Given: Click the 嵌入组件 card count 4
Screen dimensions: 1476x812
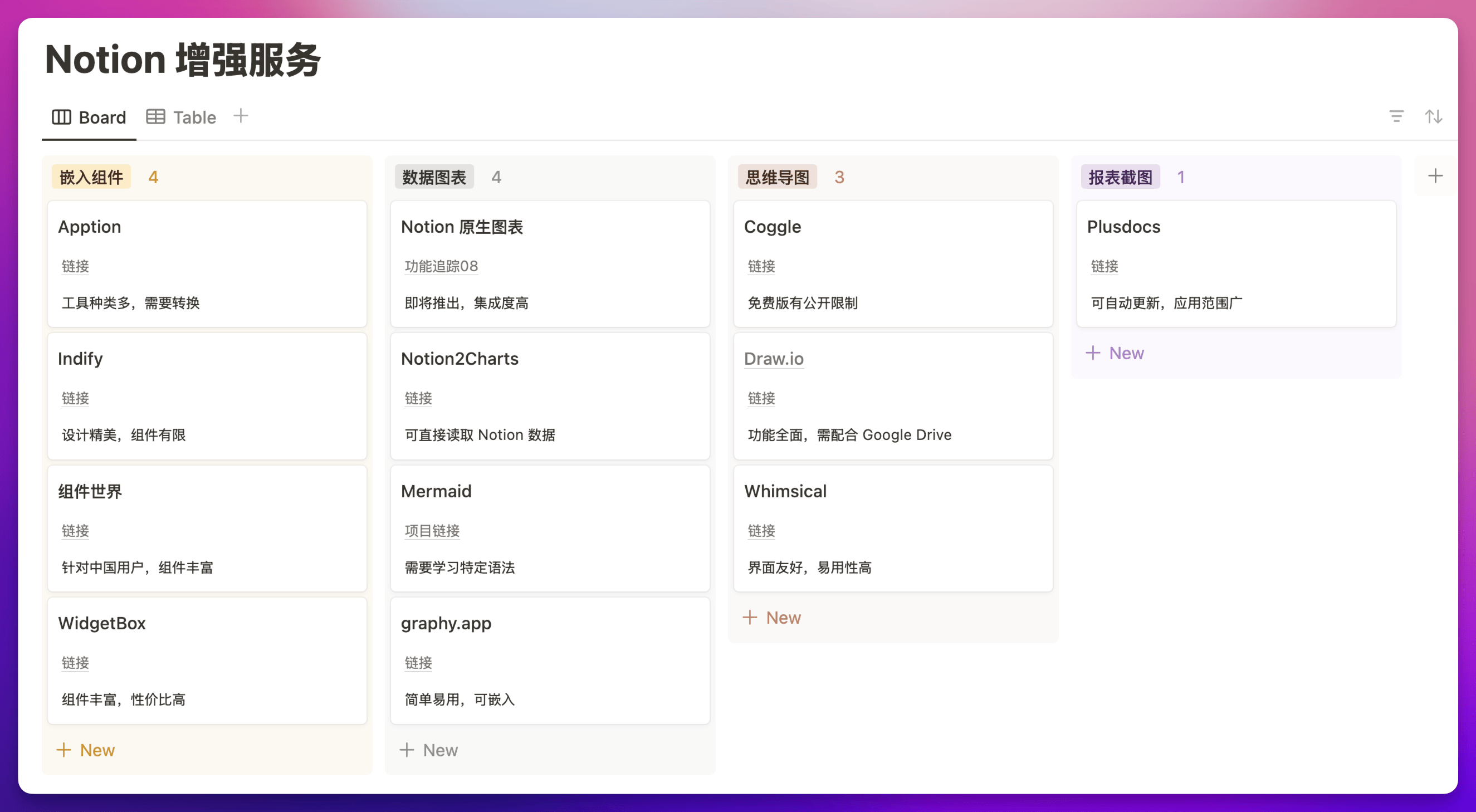Looking at the screenshot, I should [x=153, y=177].
